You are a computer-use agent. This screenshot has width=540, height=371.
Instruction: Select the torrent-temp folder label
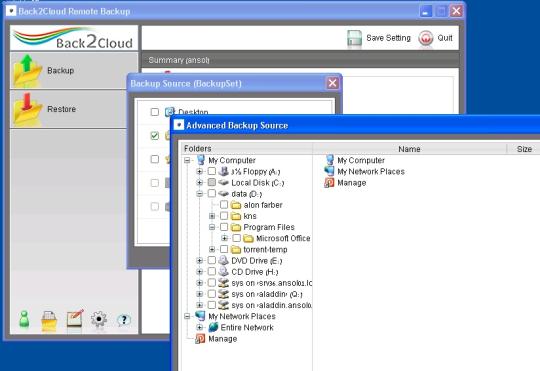click(265, 249)
